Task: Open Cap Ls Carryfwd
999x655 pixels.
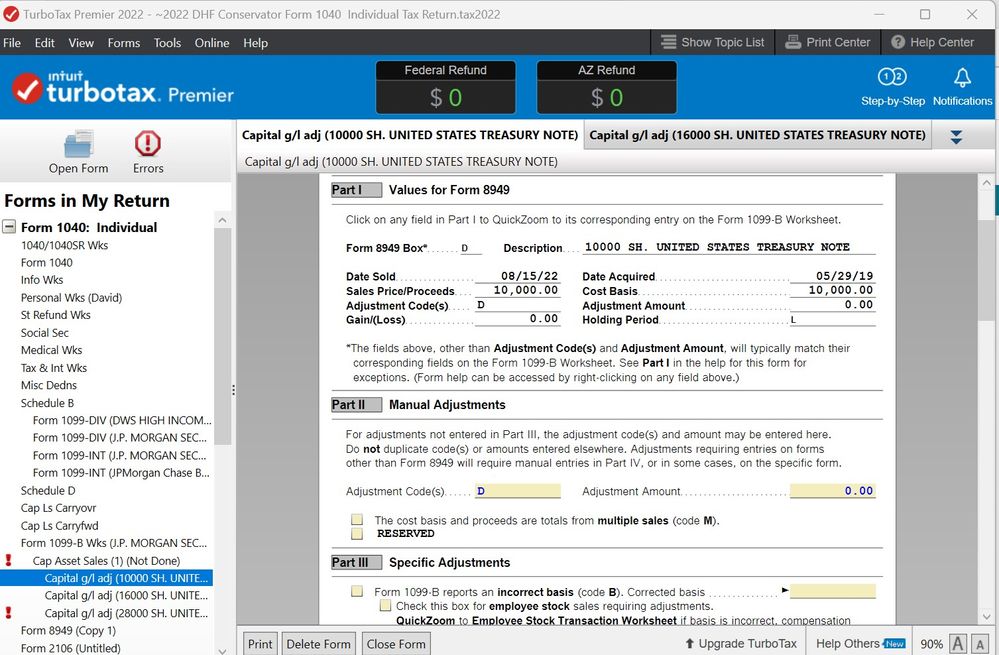Action: pos(59,526)
